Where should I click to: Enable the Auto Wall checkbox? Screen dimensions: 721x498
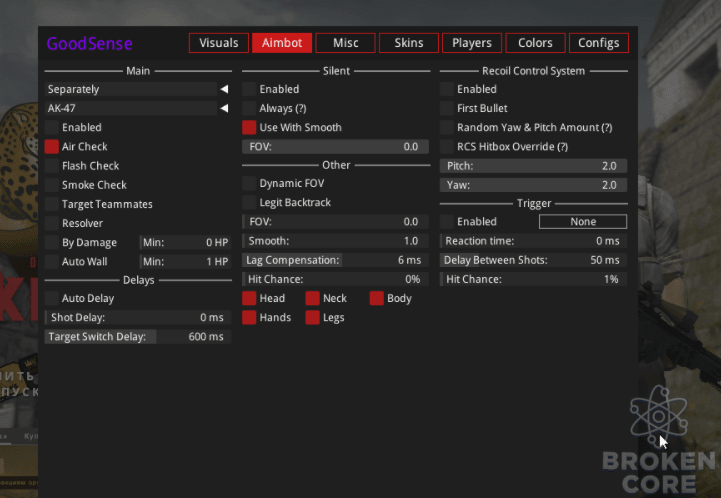coord(52,262)
